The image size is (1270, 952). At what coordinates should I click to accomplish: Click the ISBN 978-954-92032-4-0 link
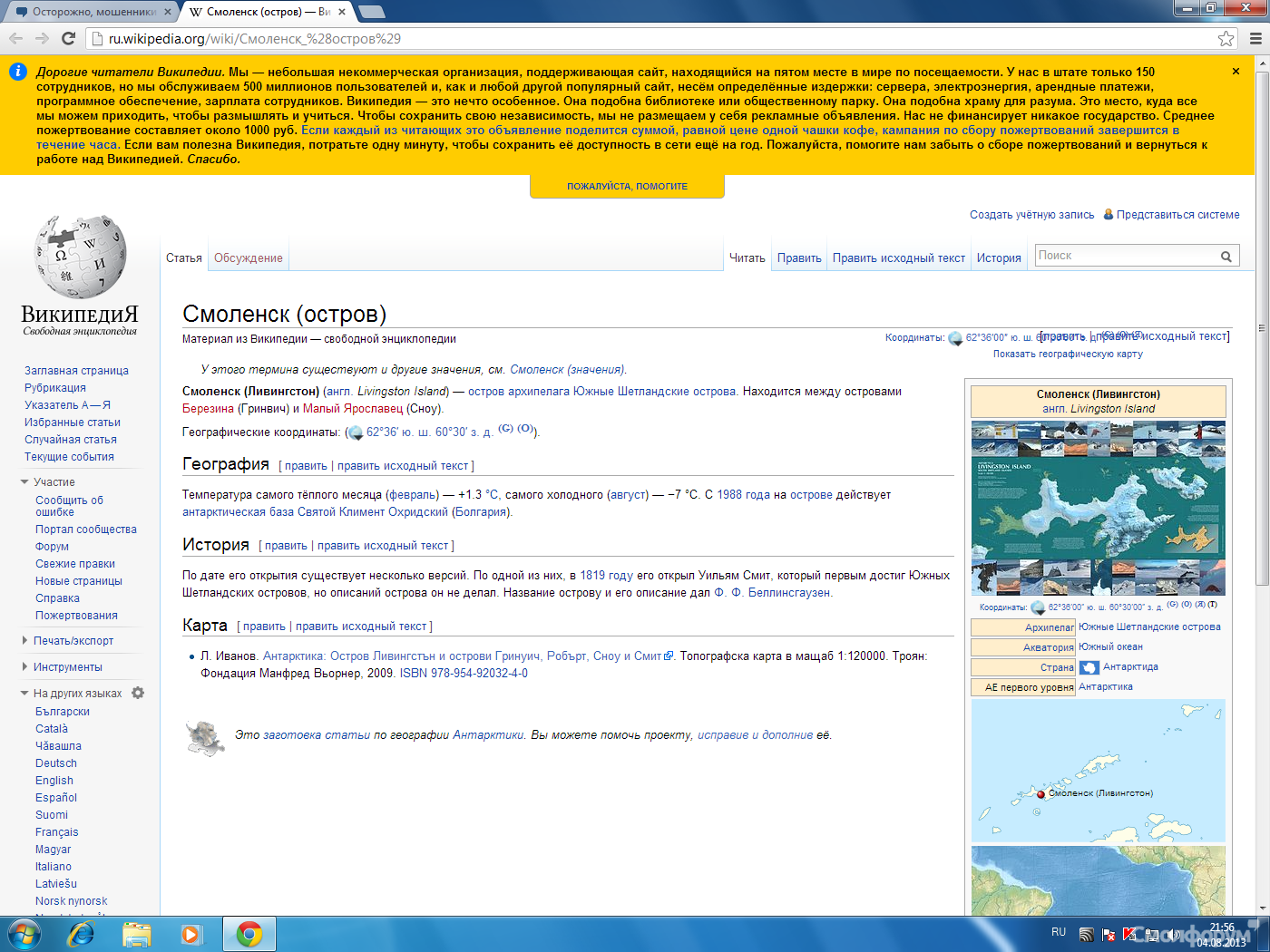coord(464,674)
